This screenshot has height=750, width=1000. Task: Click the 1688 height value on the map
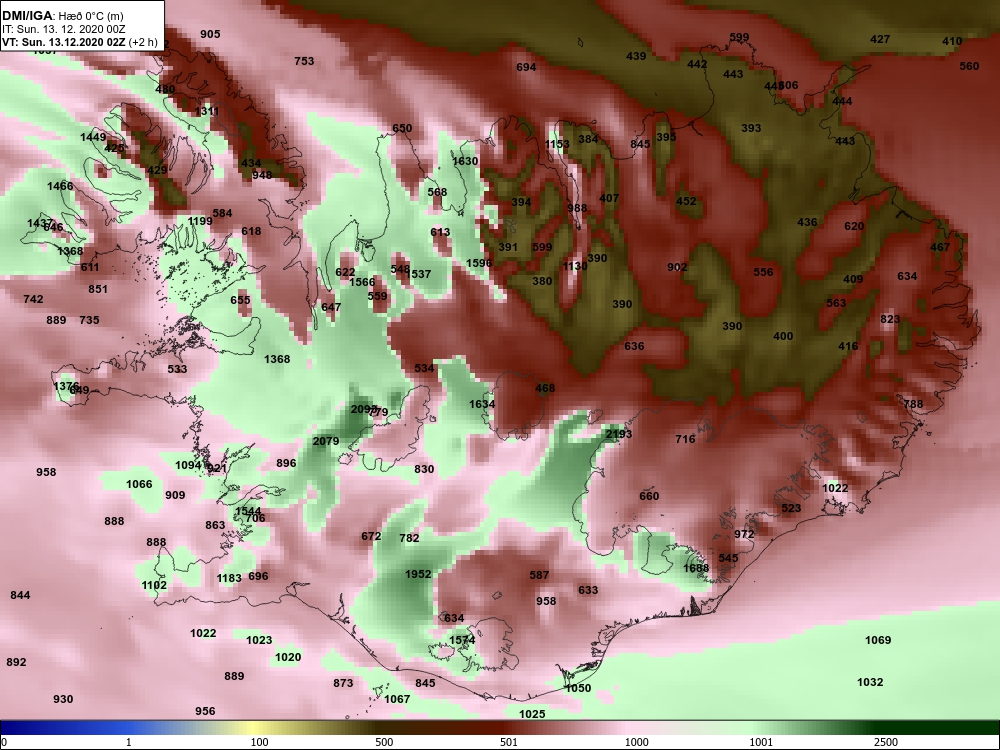(x=696, y=568)
